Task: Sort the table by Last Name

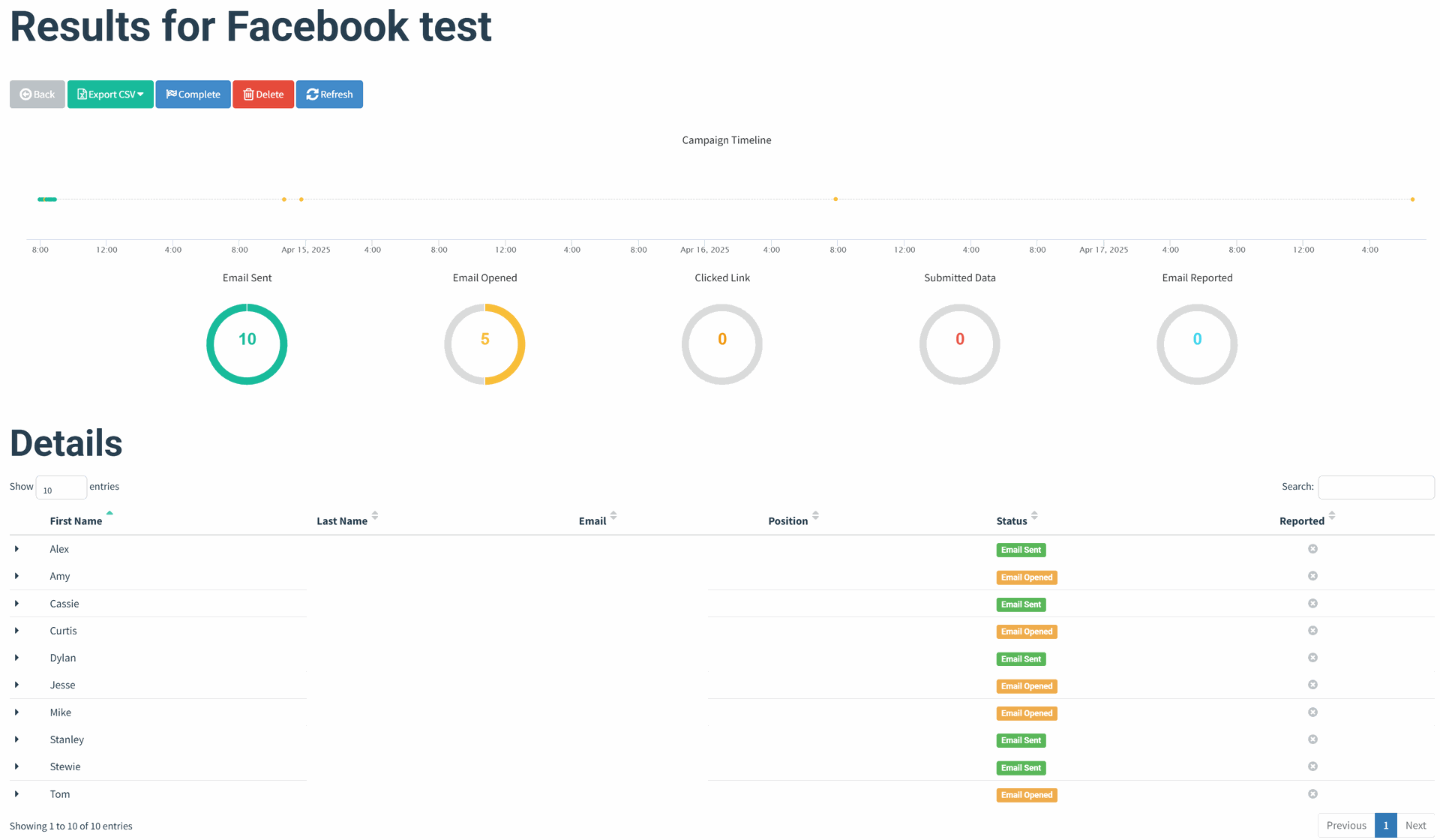Action: (x=375, y=516)
